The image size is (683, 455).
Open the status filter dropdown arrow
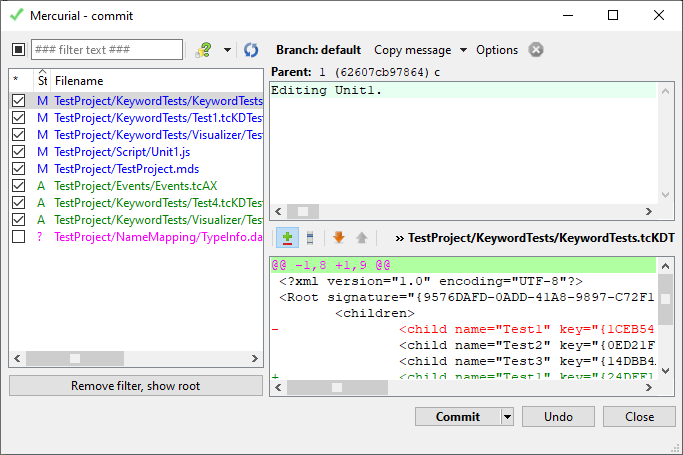point(227,50)
